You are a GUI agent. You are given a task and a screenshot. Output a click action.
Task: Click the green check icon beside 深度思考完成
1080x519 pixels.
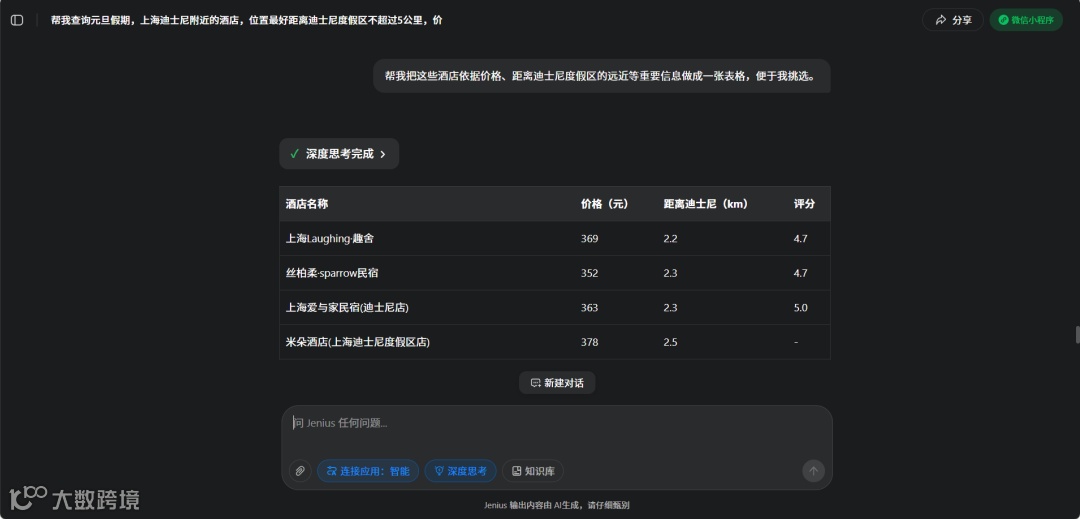coord(294,153)
